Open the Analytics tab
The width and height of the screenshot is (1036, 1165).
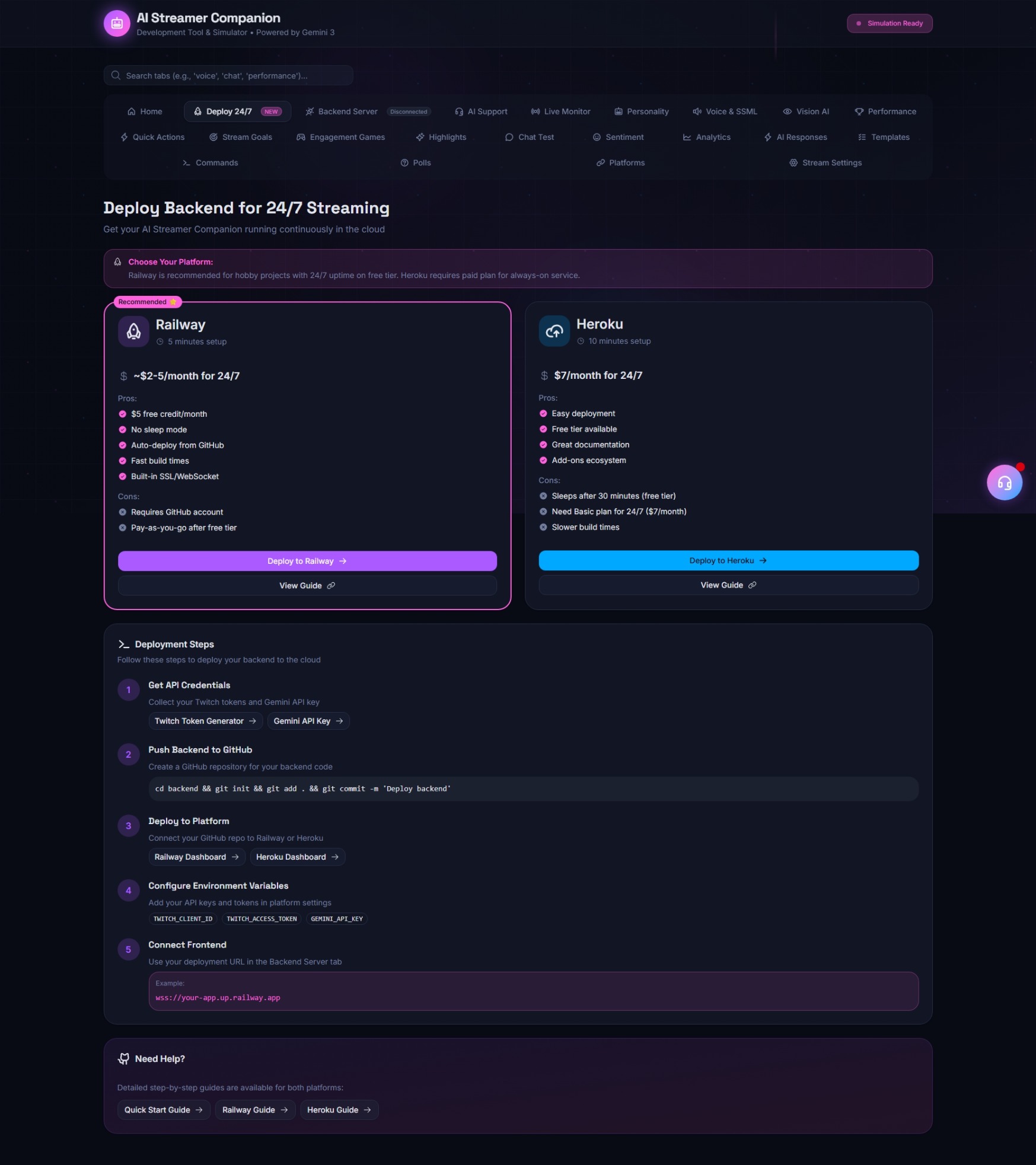pyautogui.click(x=706, y=137)
